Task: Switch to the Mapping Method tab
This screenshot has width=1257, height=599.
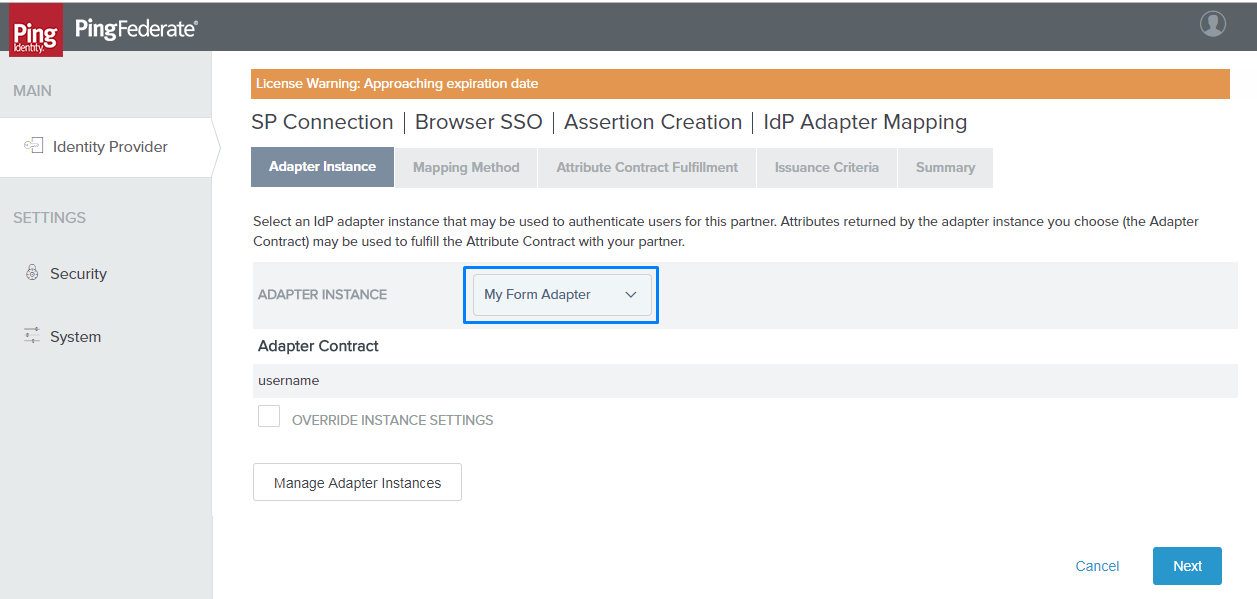Action: 466,168
